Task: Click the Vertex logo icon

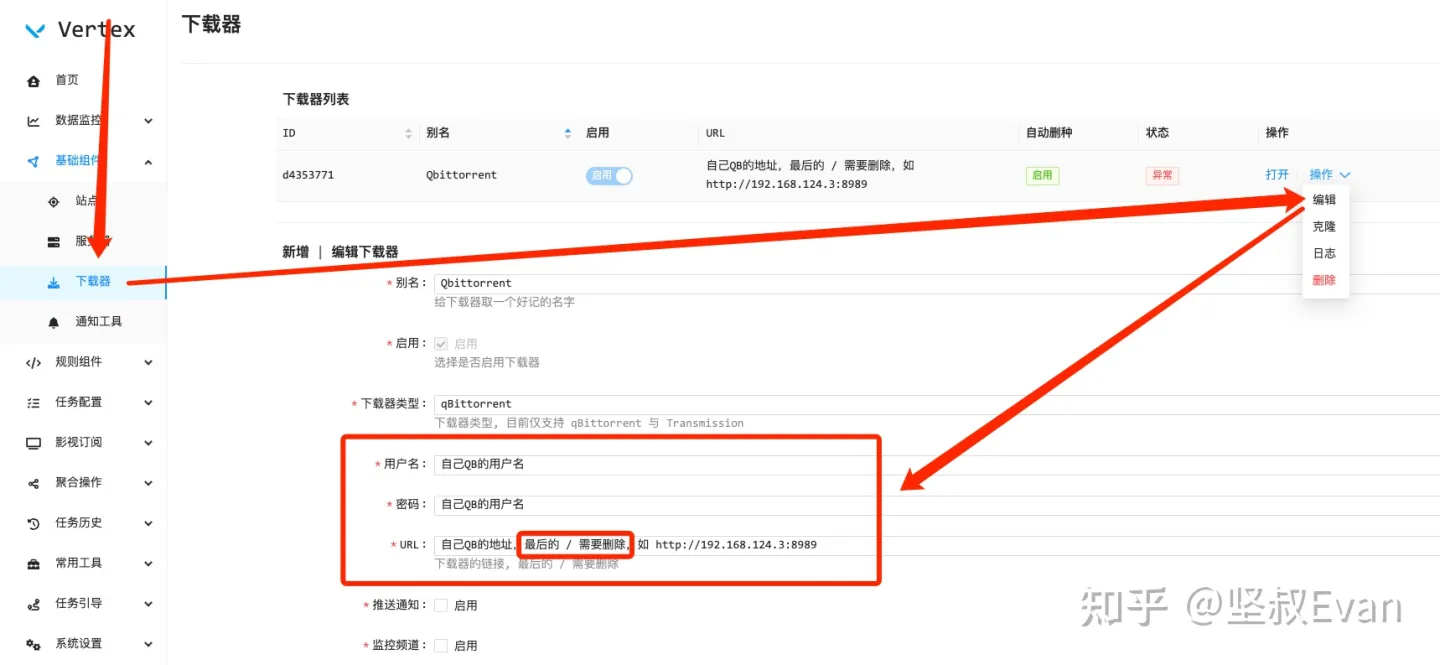Action: (35, 30)
